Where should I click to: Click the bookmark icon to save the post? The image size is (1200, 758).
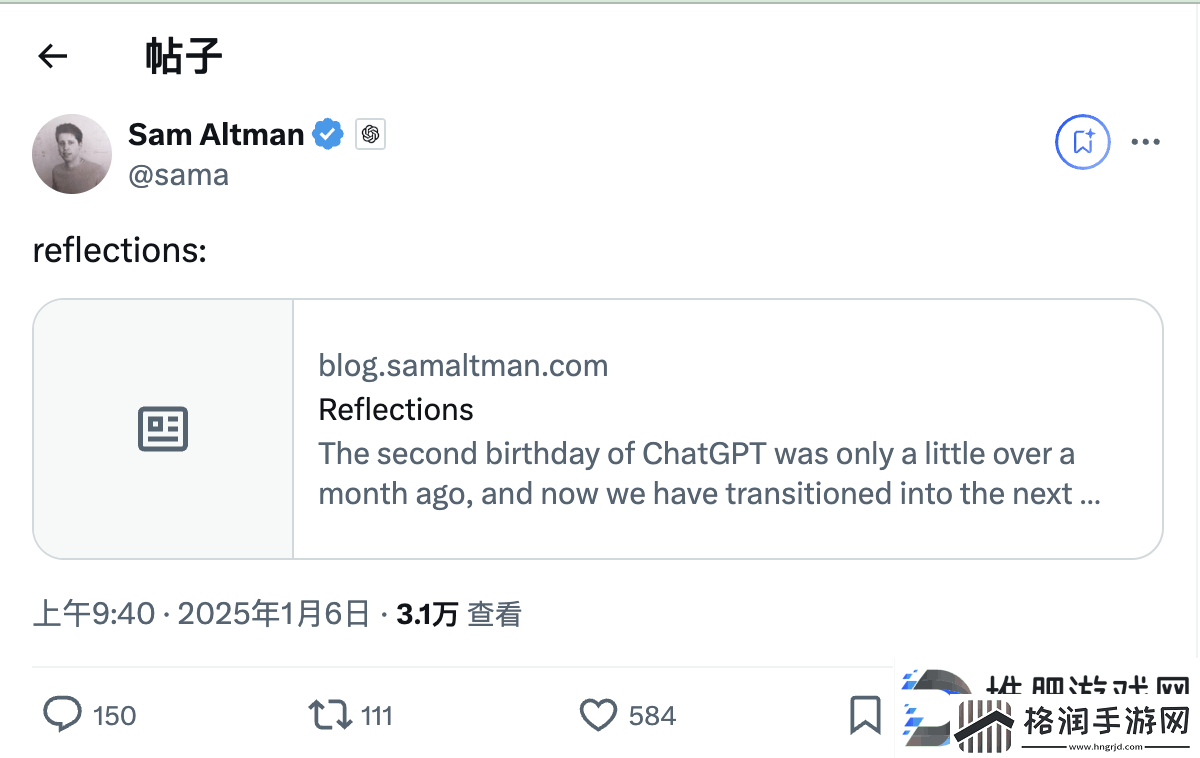tap(865, 715)
